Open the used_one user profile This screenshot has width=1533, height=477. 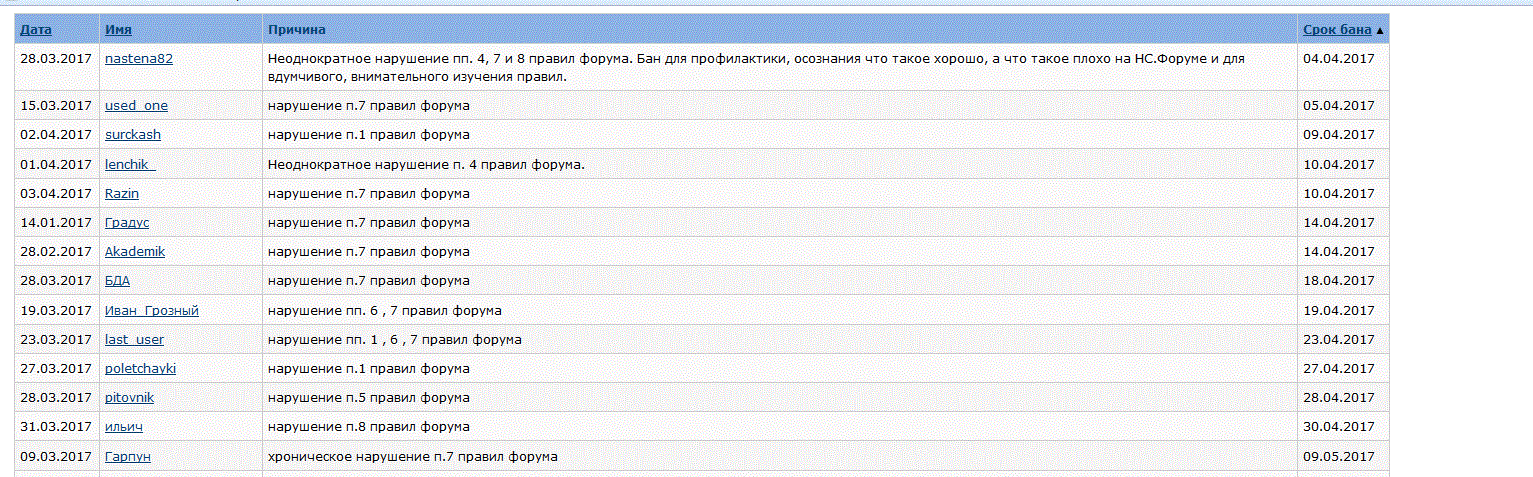(136, 105)
